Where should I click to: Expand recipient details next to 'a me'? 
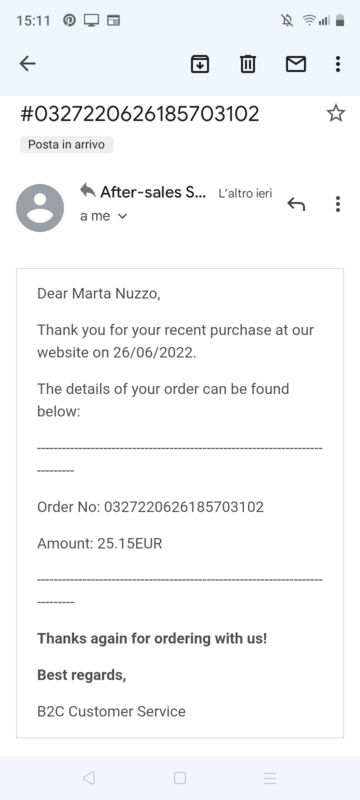pyautogui.click(x=122, y=216)
